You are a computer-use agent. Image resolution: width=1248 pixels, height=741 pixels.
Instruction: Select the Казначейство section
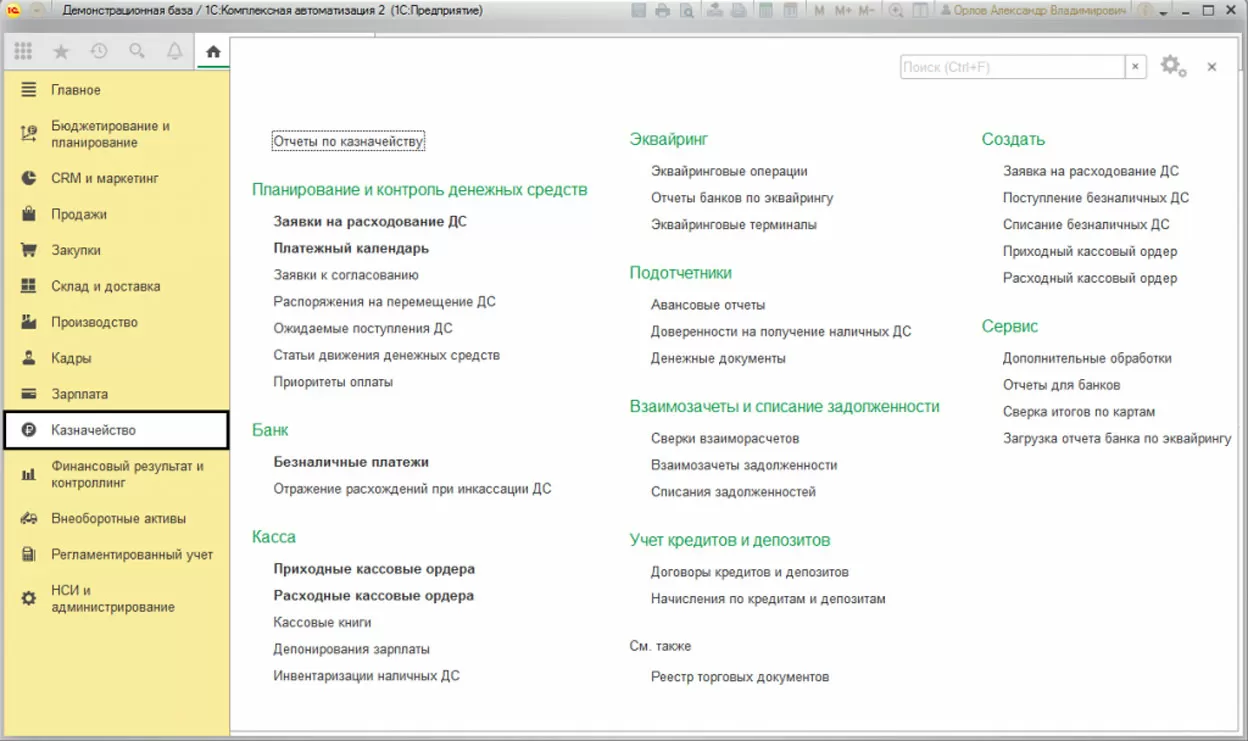pos(115,430)
